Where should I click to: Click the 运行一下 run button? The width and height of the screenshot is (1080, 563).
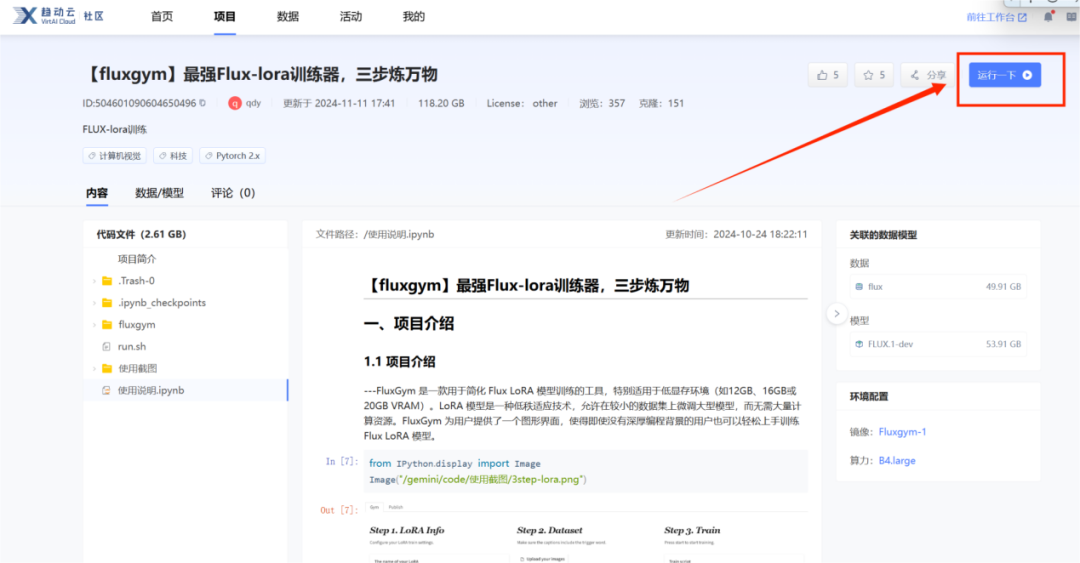(1004, 75)
